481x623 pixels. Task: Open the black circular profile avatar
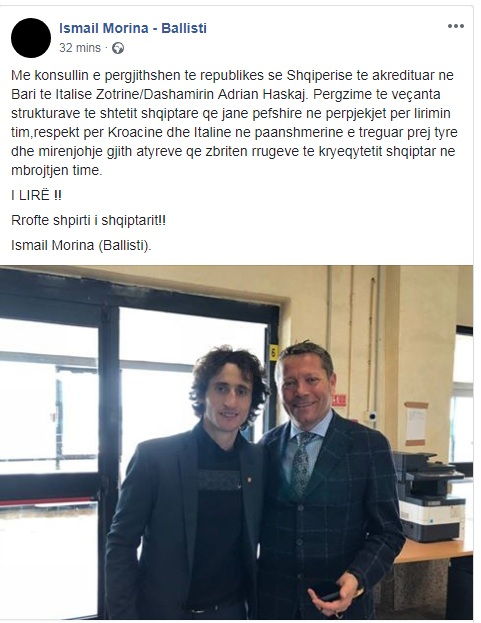click(x=31, y=38)
